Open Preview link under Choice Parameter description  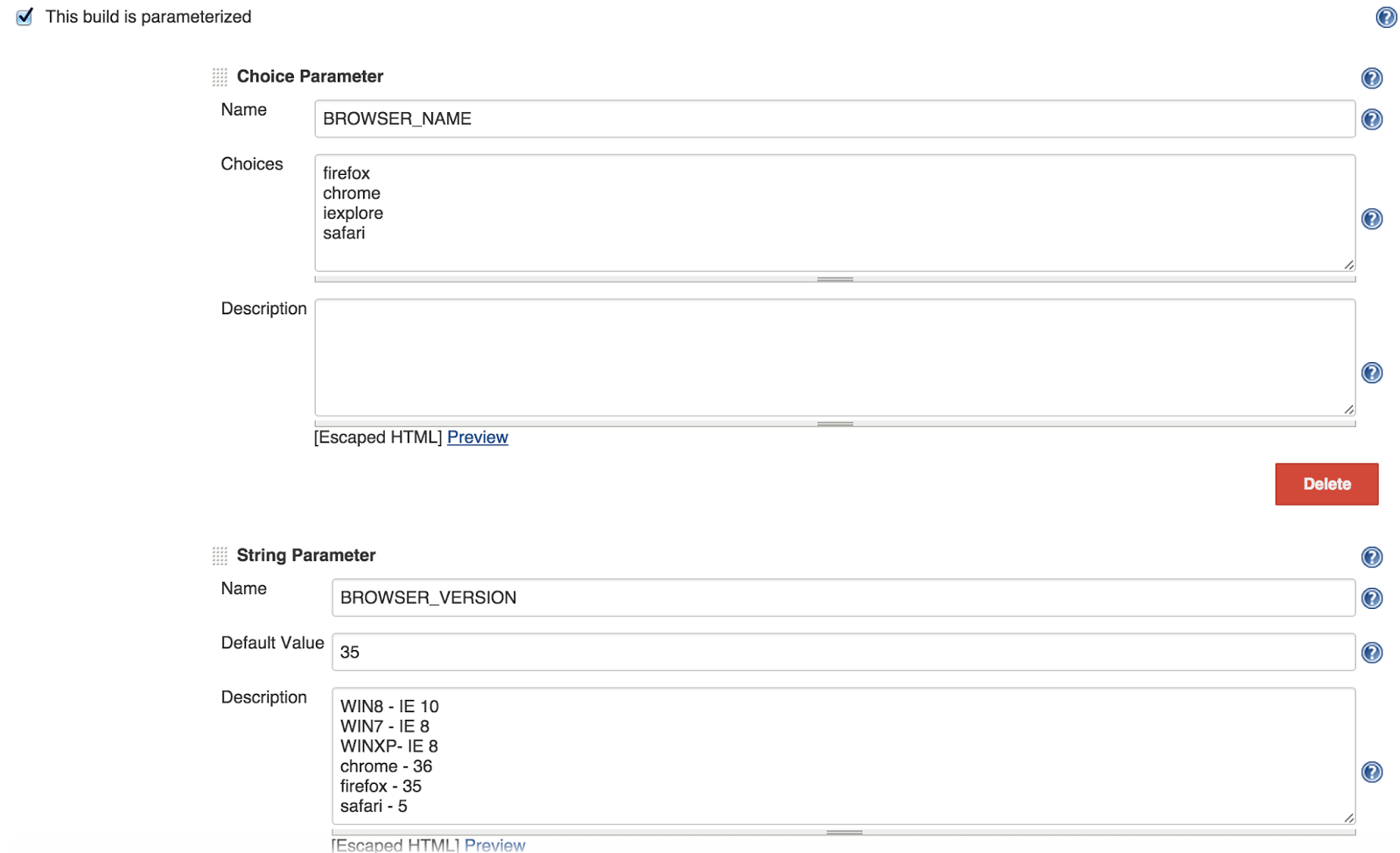coord(478,437)
